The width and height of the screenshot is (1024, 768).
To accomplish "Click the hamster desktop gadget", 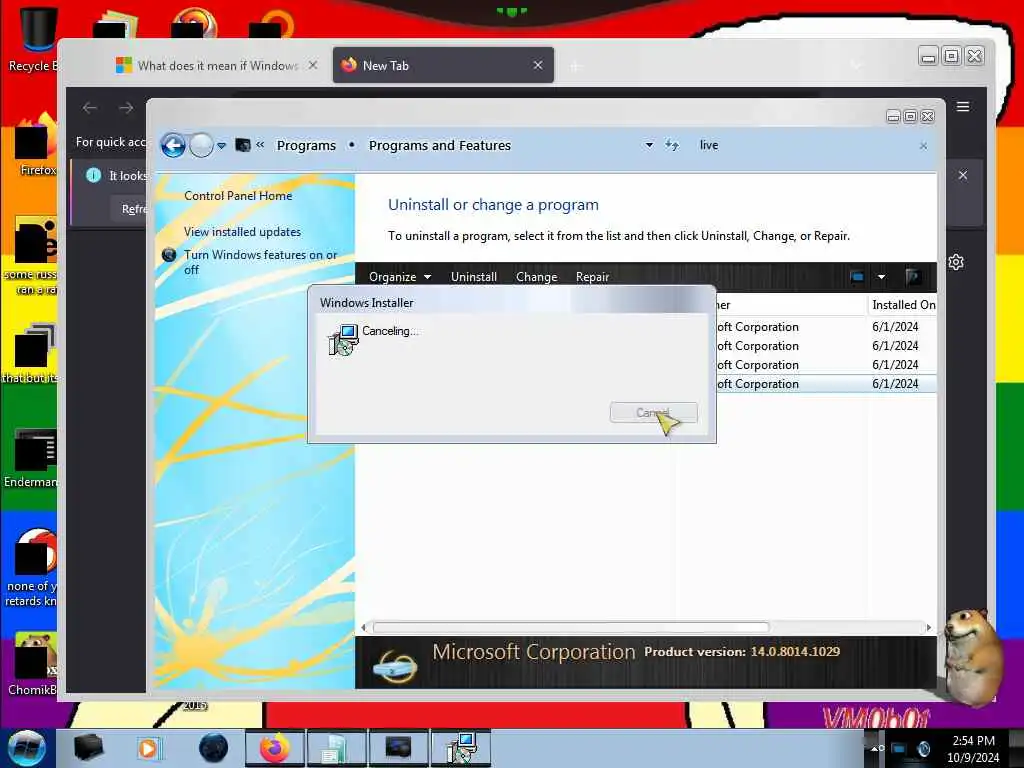I will click(x=973, y=656).
